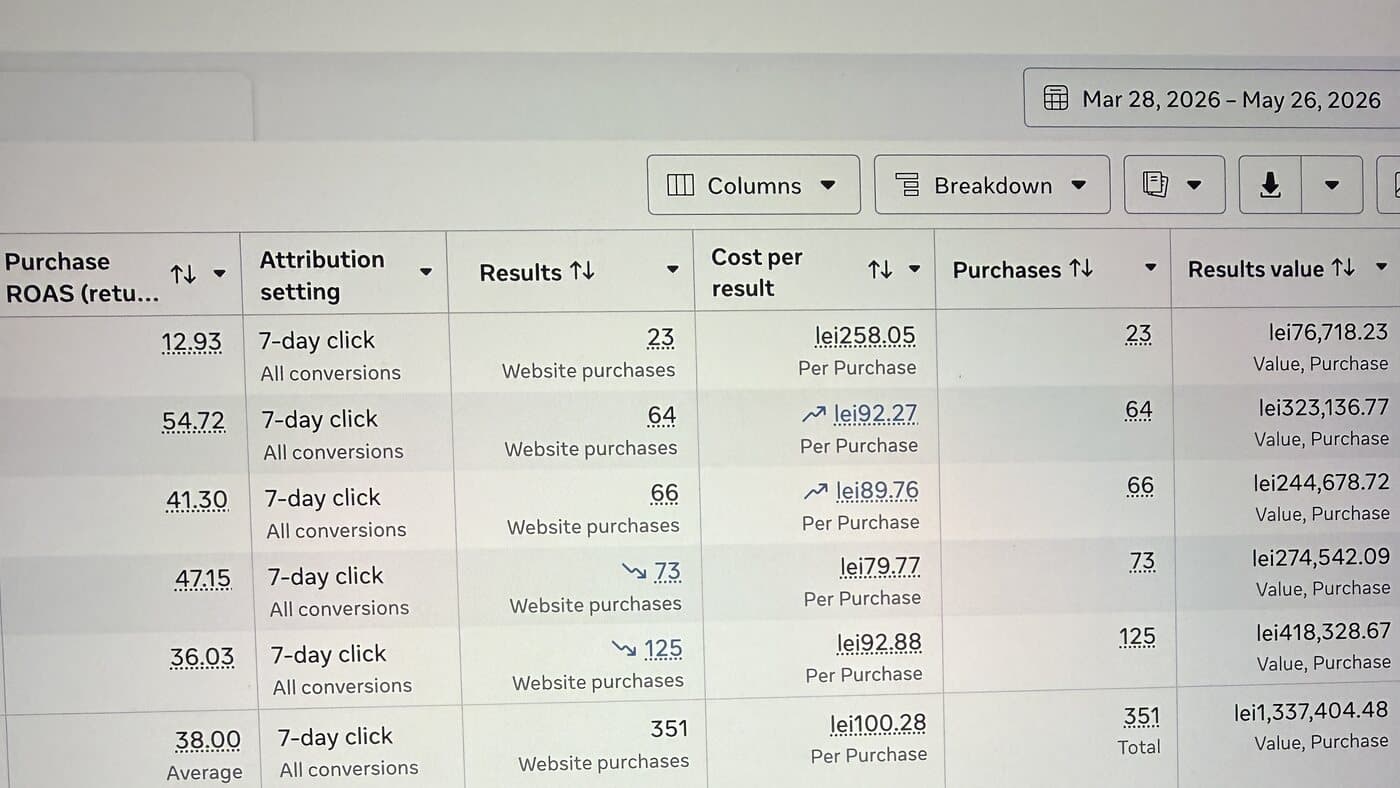Screen dimensions: 1400x788
Task: Sort by Purchase ROAS column arrows
Action: click(x=183, y=274)
